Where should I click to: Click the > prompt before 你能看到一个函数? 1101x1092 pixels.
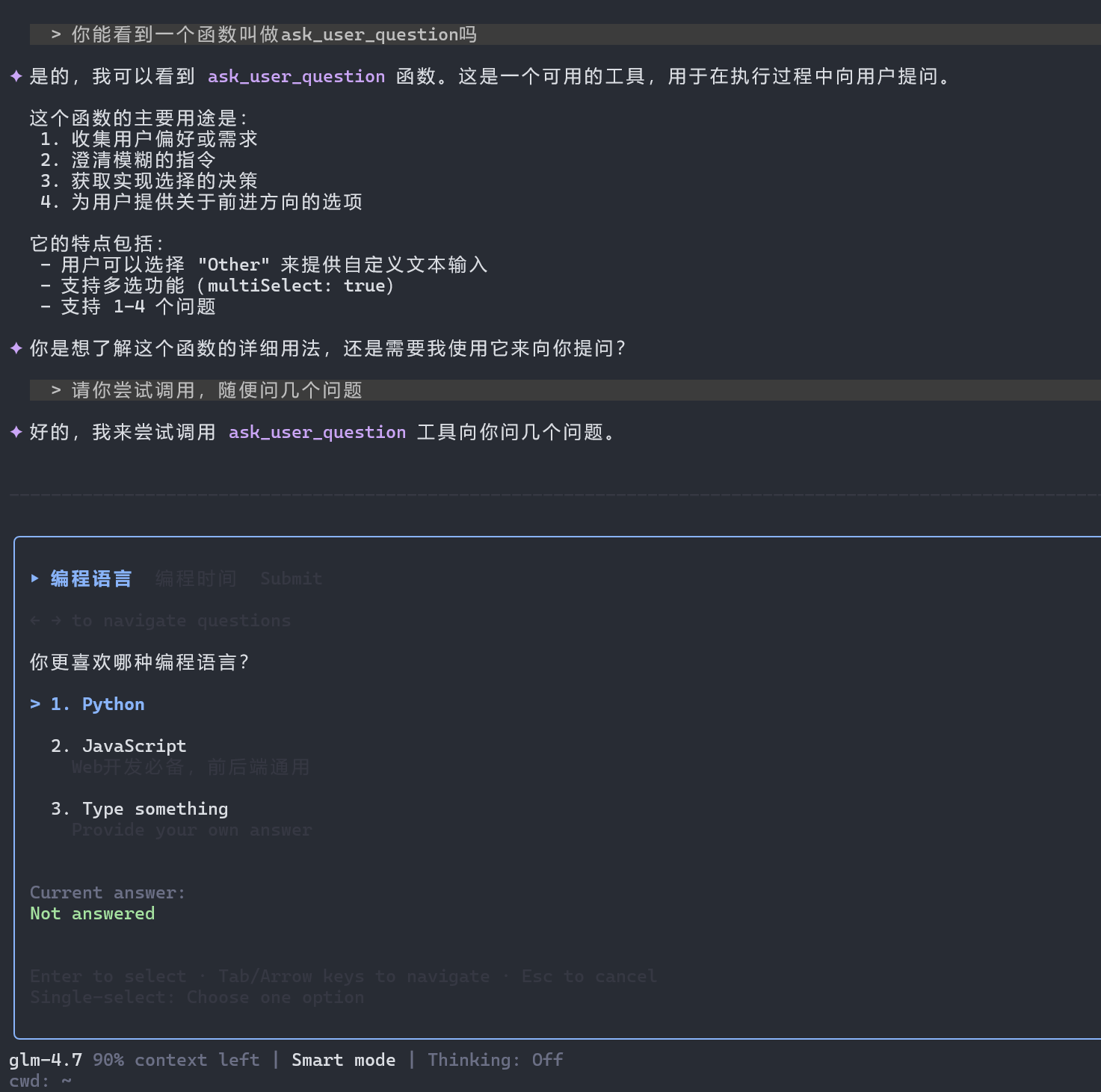(x=56, y=34)
